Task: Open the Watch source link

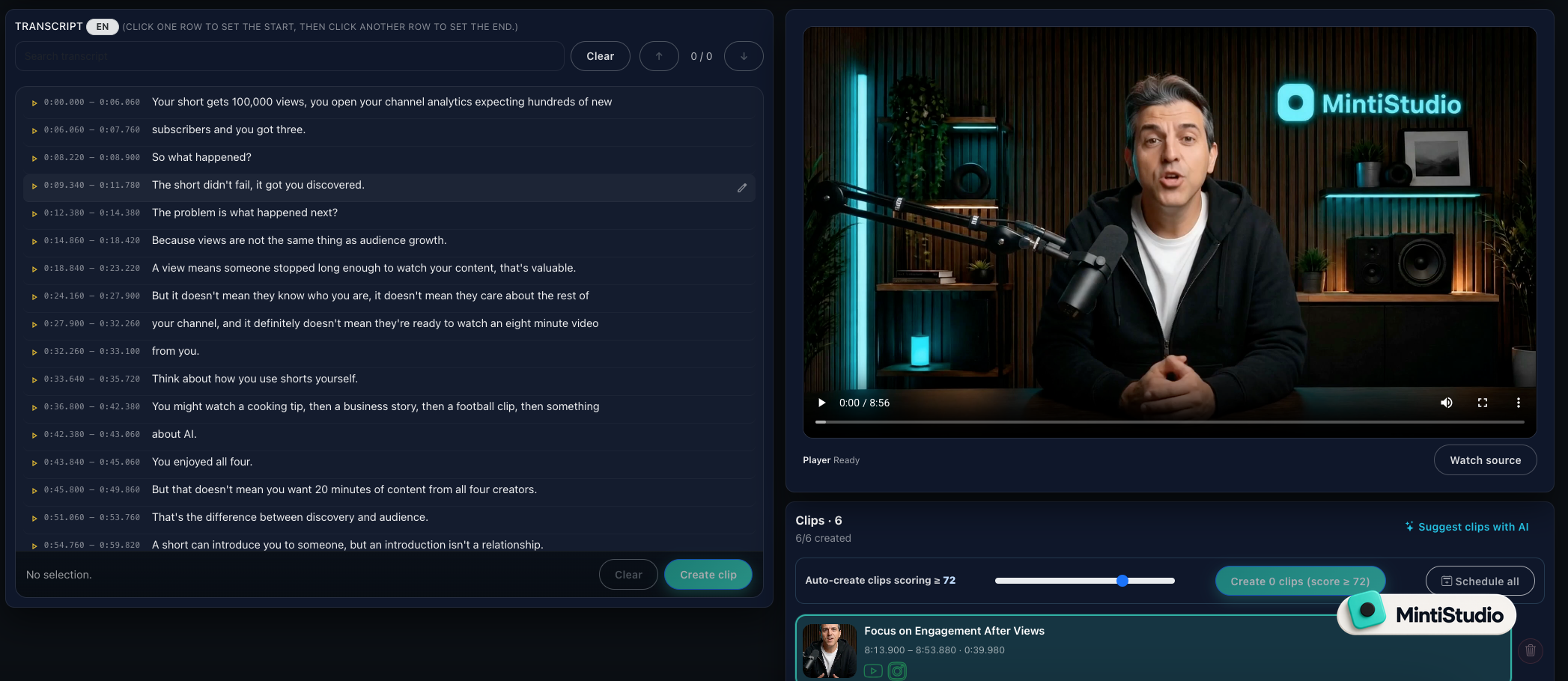Action: pos(1485,460)
